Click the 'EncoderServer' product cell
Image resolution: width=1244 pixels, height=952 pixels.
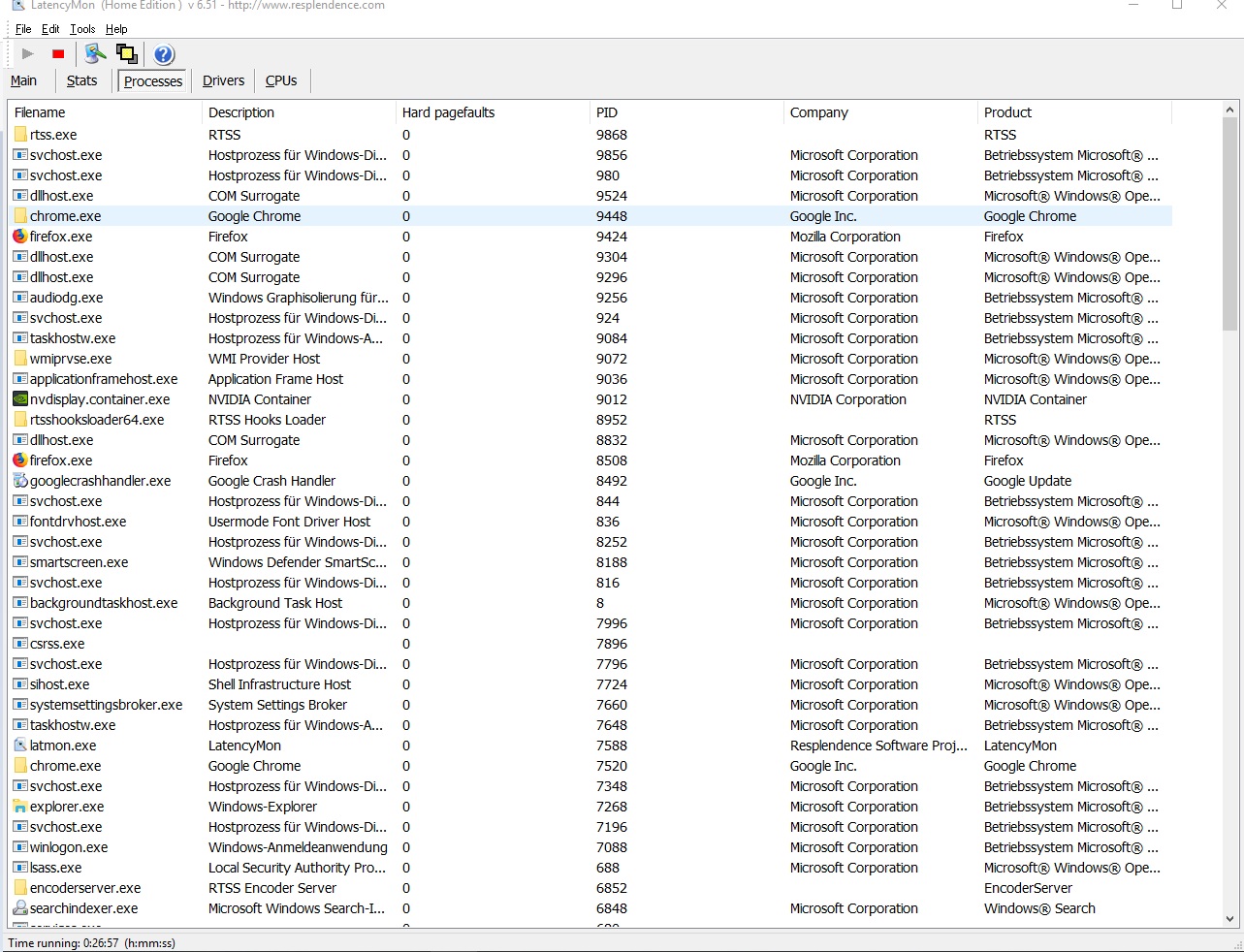pos(1028,888)
